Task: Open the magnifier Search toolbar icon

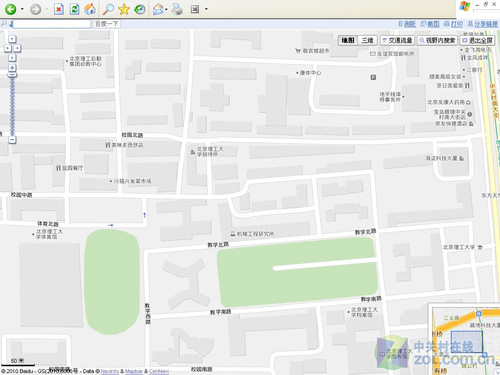Action: tap(108, 9)
